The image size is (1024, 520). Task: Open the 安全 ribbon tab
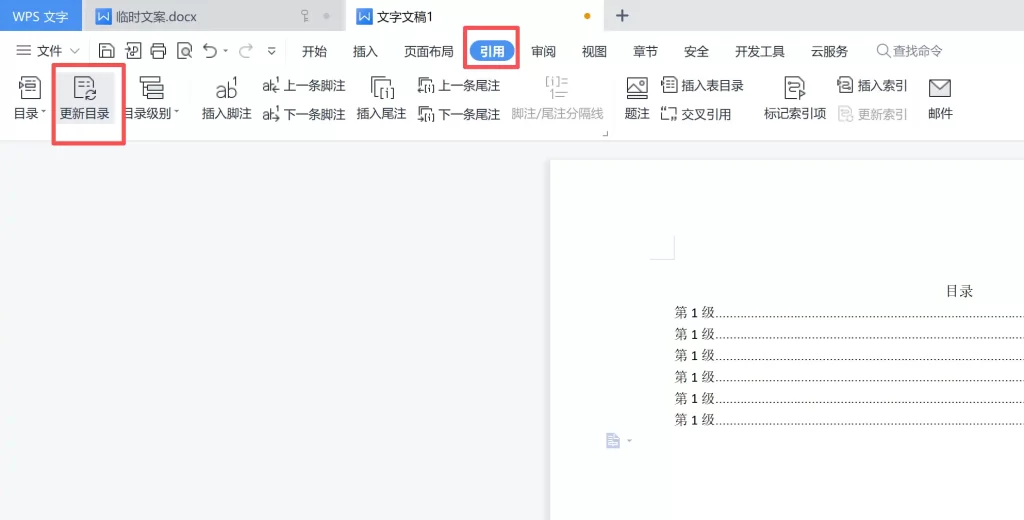click(696, 52)
